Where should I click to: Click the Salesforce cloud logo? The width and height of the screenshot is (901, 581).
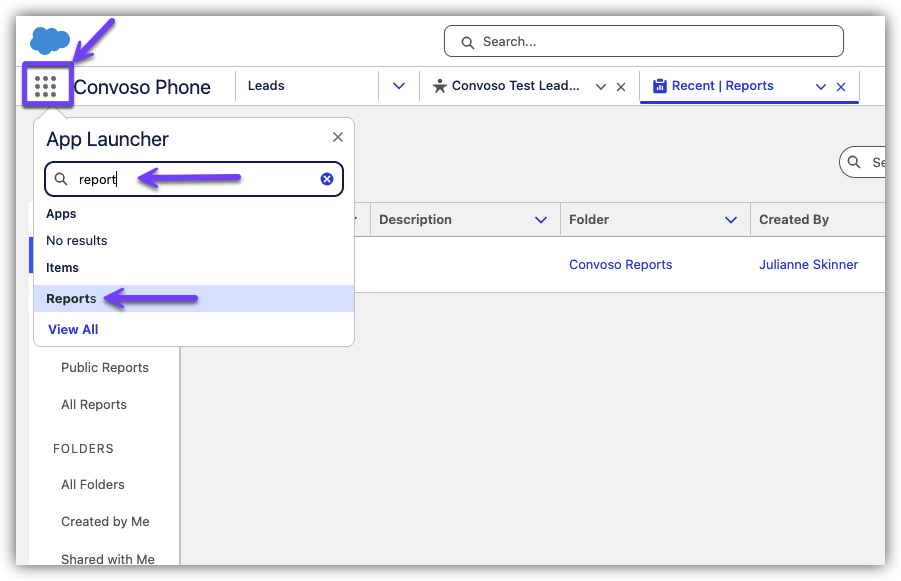[50, 41]
